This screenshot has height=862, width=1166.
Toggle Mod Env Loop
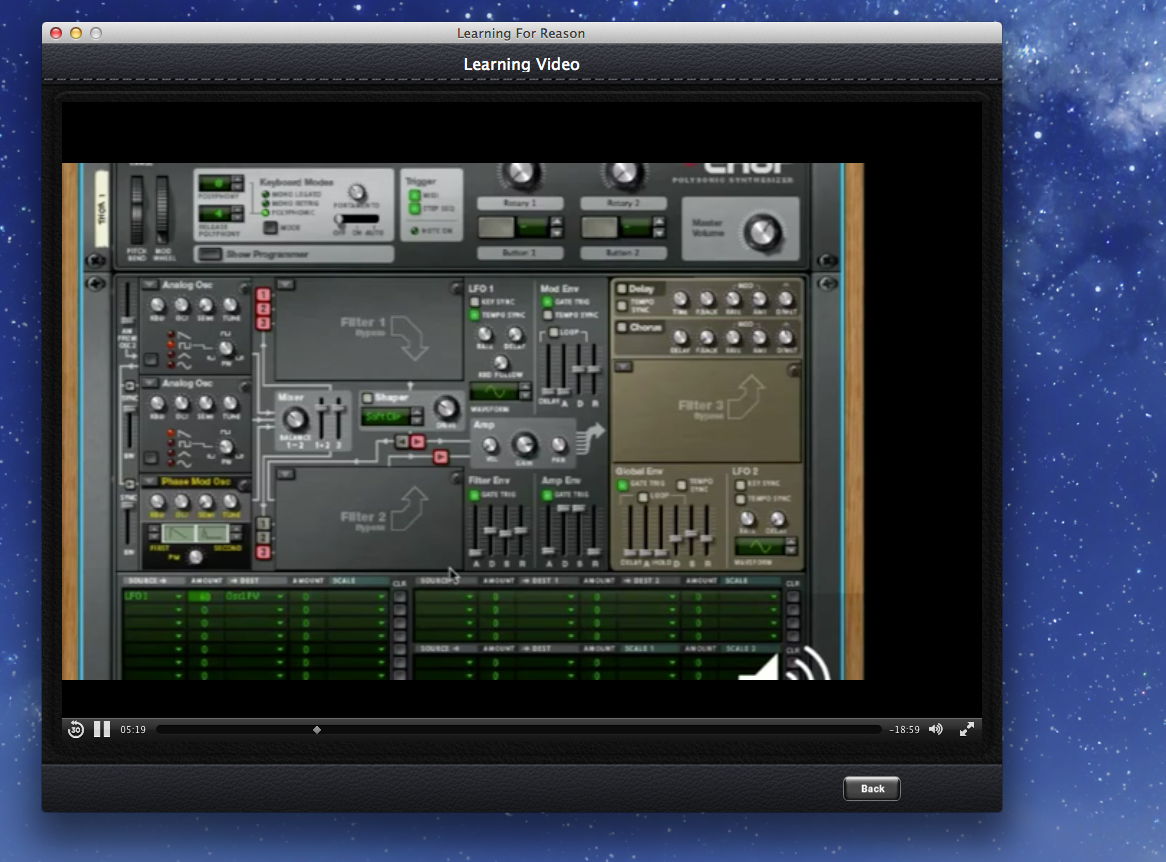tap(553, 332)
